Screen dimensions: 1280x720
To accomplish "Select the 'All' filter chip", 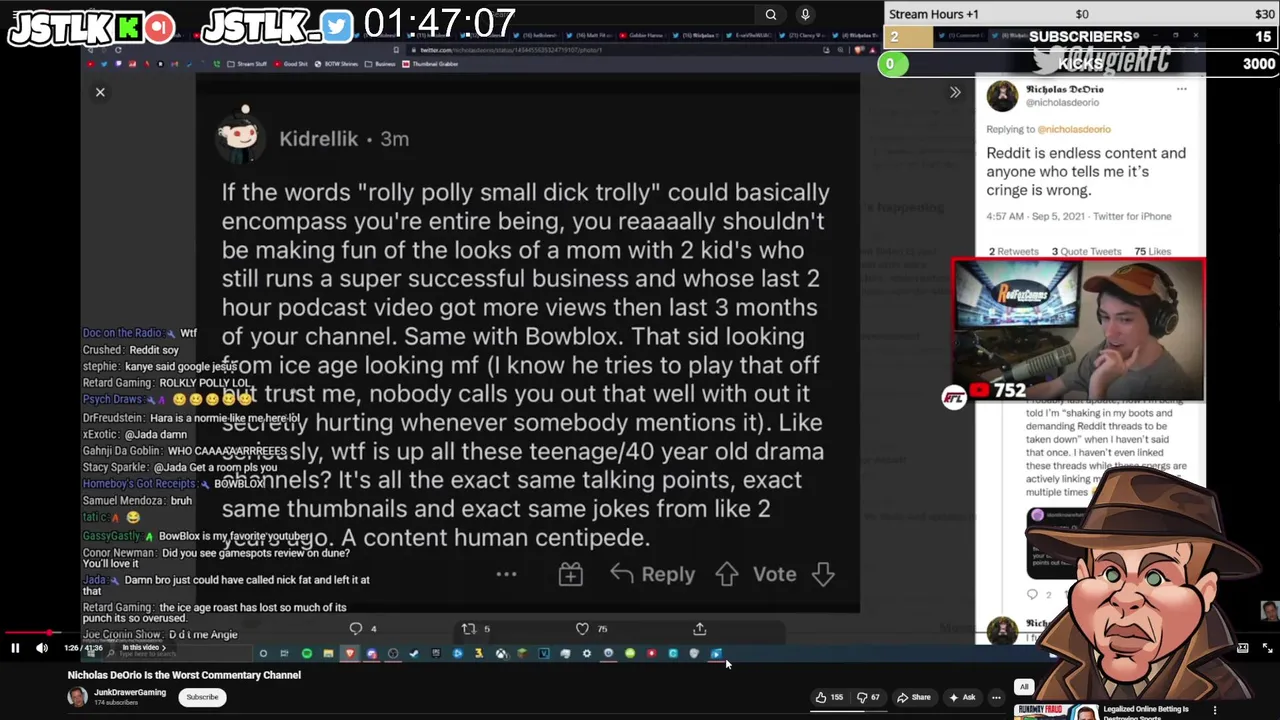I will point(1024,687).
